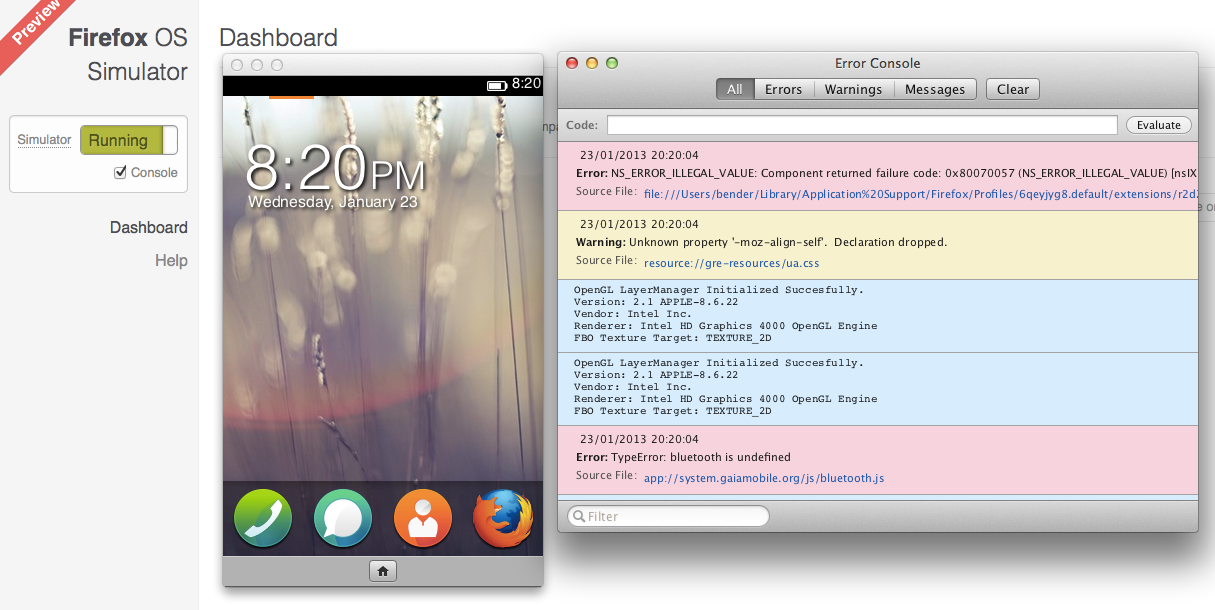Open the Messages app icon
Viewport: 1215px width, 610px height.
[343, 518]
